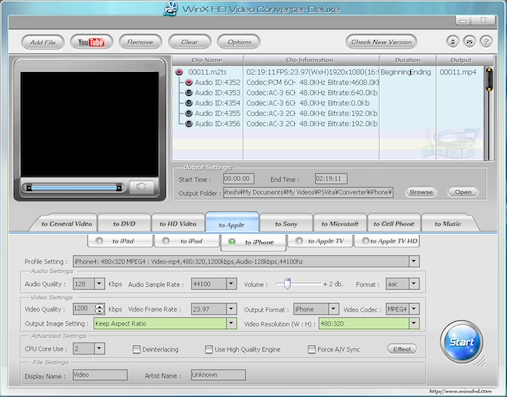This screenshot has width=507, height=397.
Task: Click the End Time field
Action: click(331, 179)
